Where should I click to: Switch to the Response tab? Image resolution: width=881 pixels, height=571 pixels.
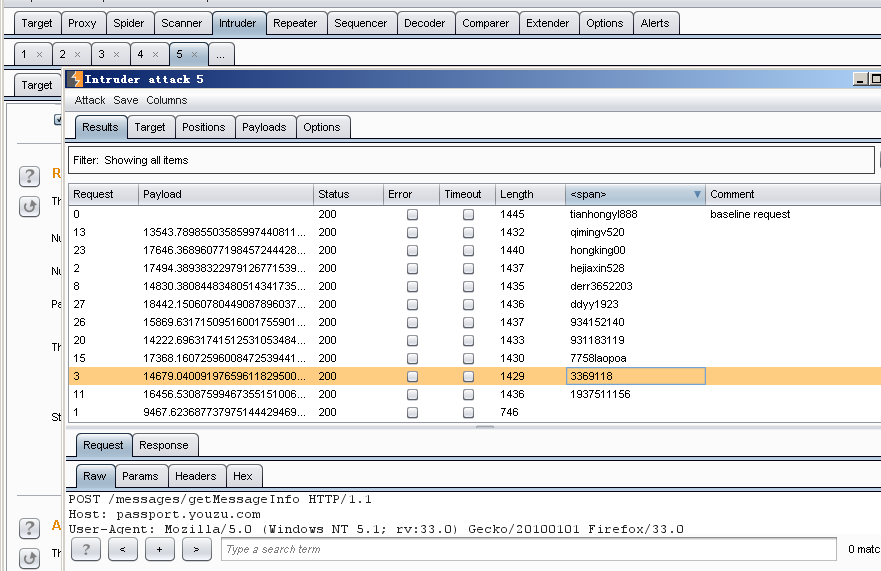click(x=164, y=445)
